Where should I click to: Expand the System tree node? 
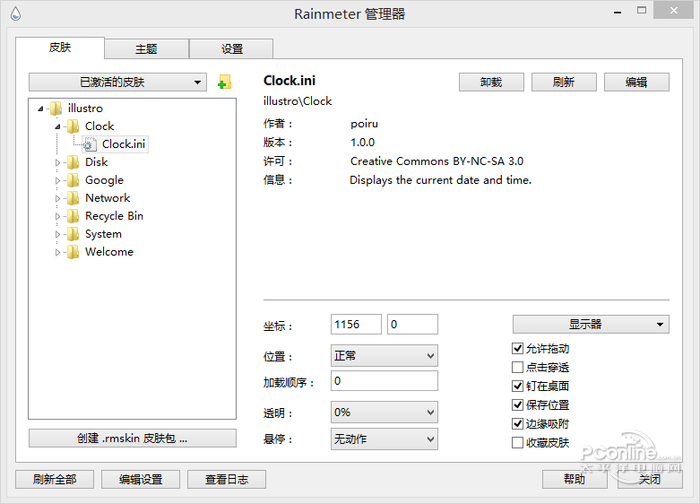[x=58, y=234]
